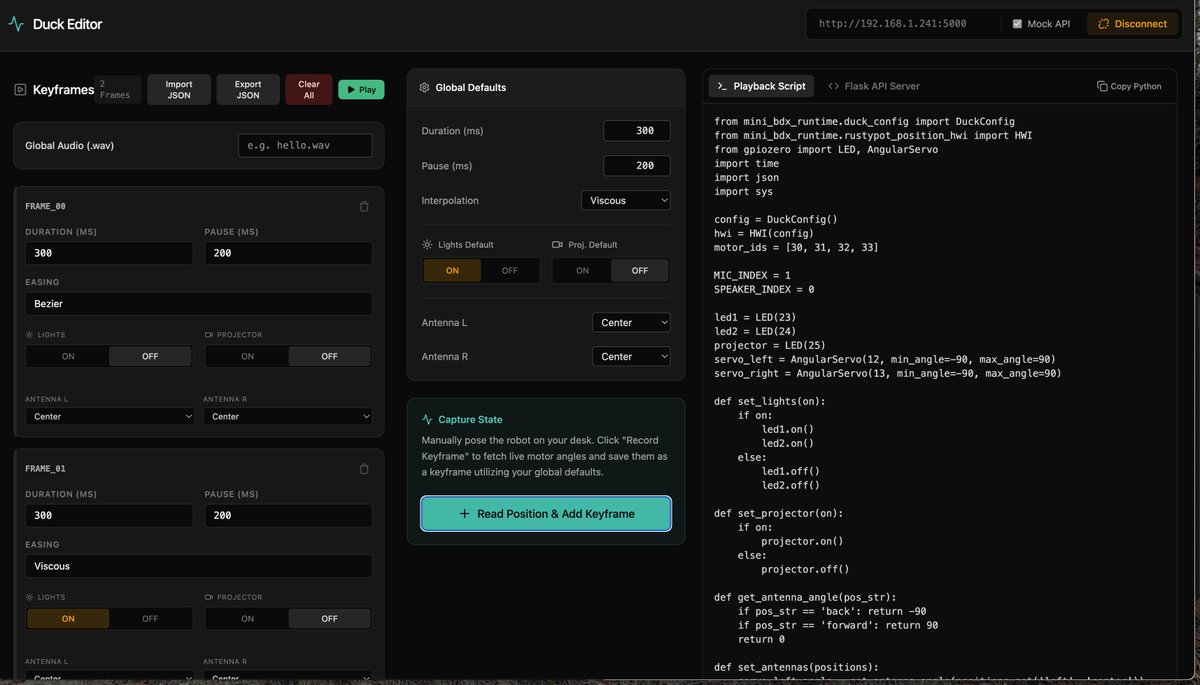Click FRAME_00 Duration input field
This screenshot has width=1200, height=685.
pos(109,253)
